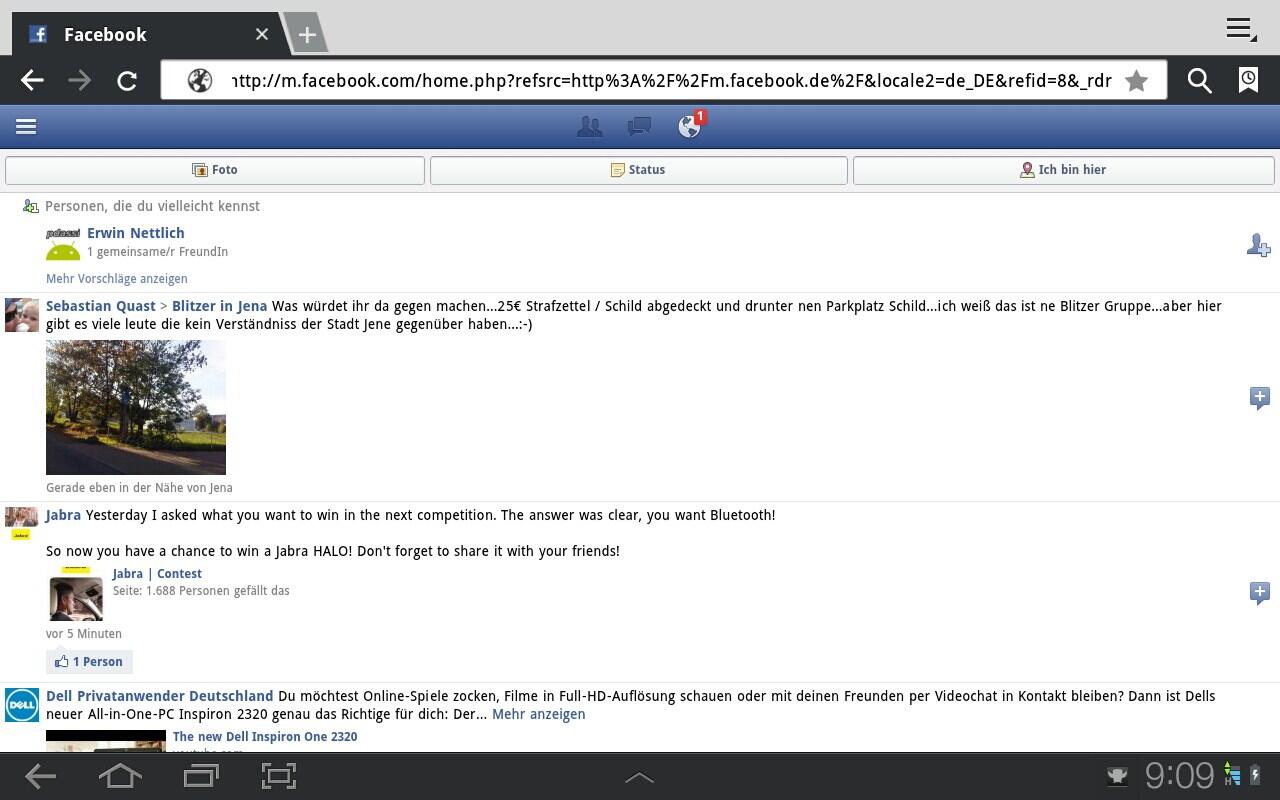
Task: Like with the 1 Person button
Action: (89, 661)
